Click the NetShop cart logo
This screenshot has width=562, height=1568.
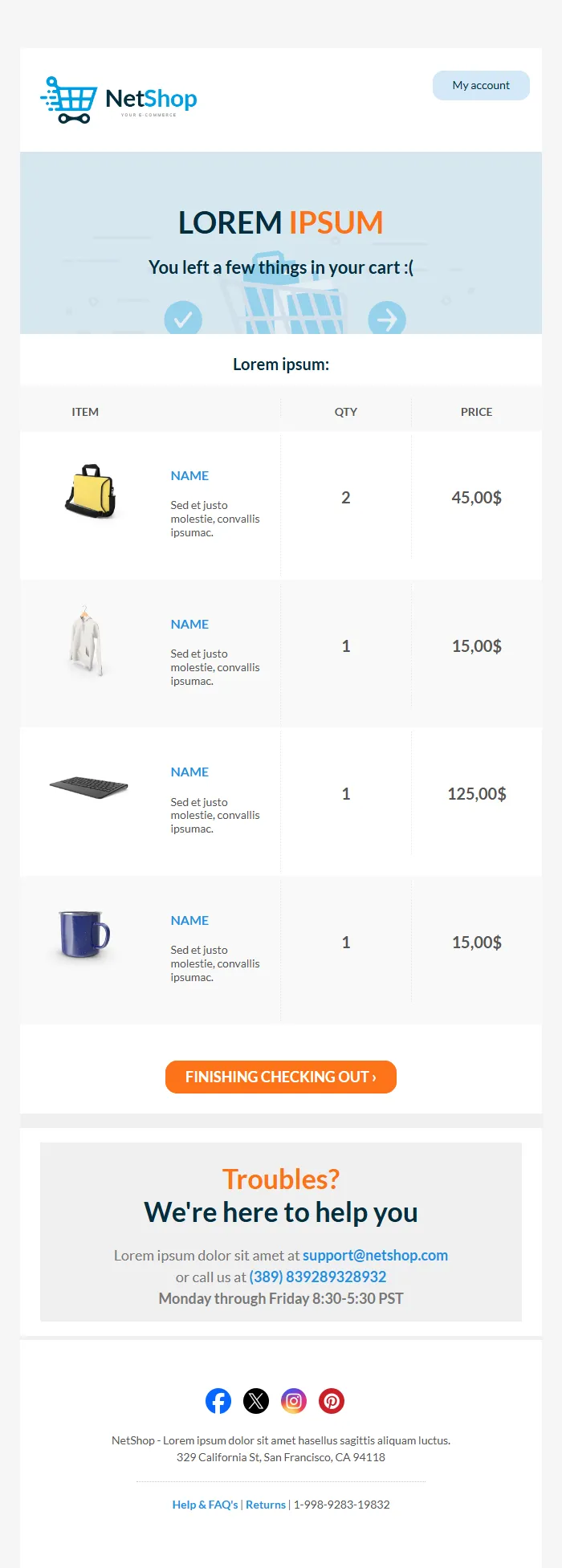point(119,100)
